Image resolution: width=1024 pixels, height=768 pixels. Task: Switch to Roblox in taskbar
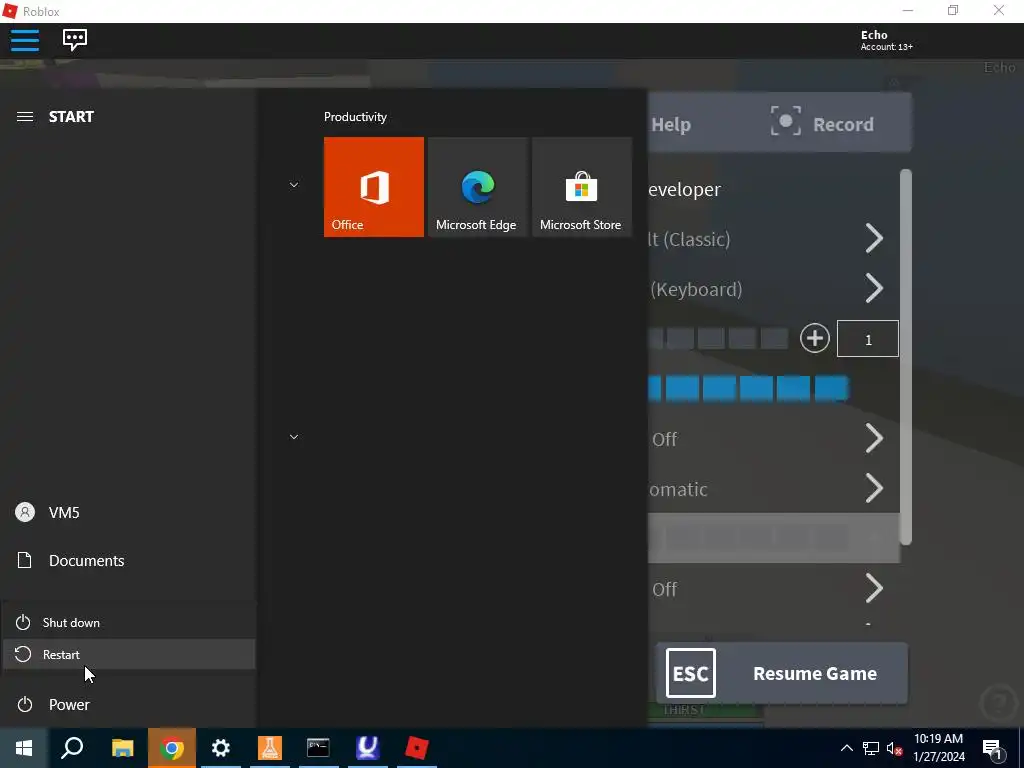[x=417, y=748]
